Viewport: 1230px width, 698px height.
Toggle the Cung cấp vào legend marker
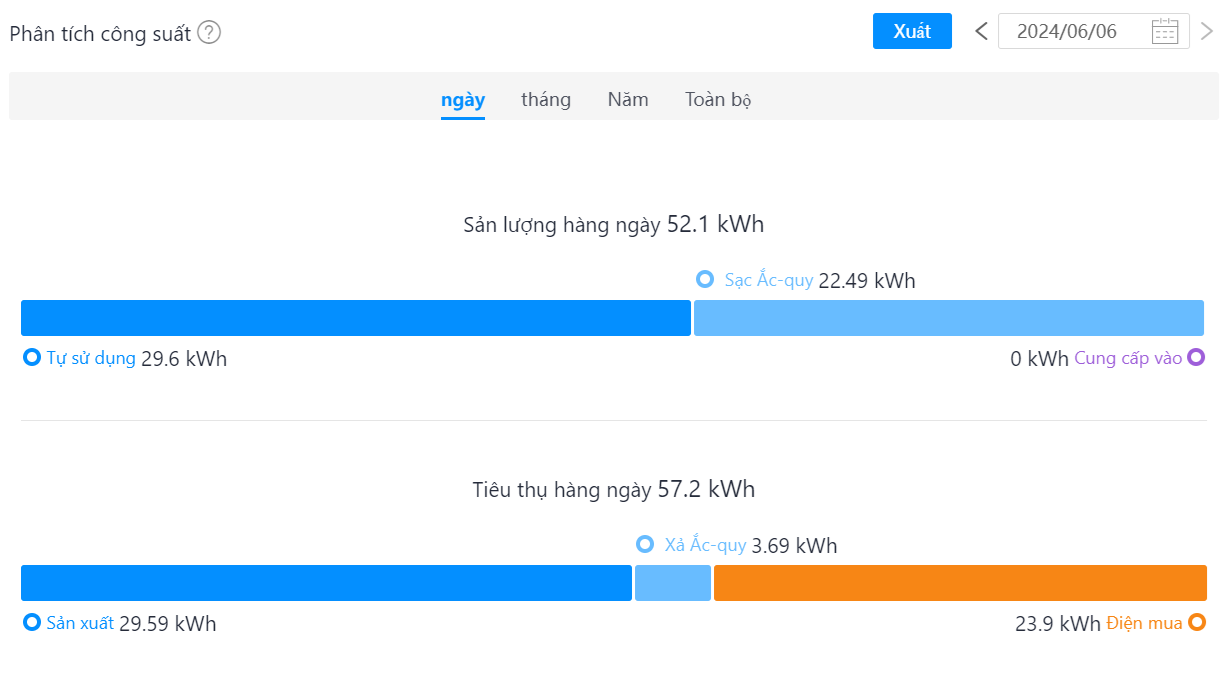point(1196,357)
